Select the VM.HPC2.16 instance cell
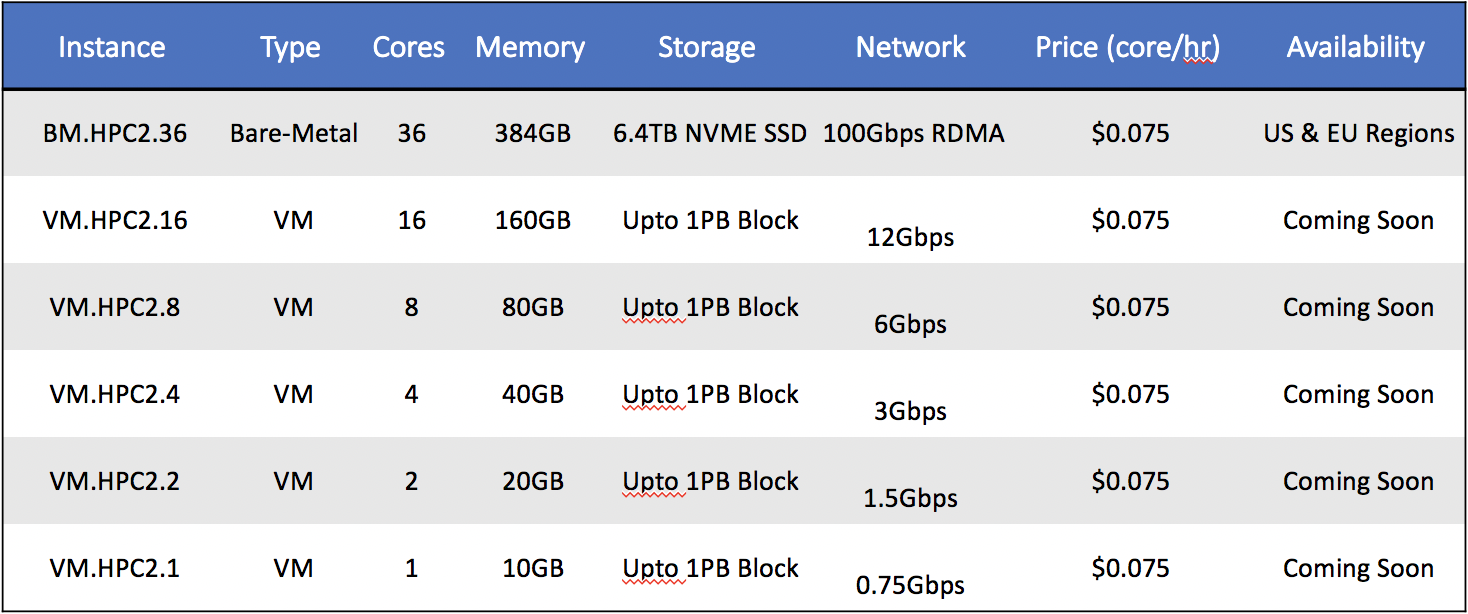This screenshot has height=614, width=1468. [115, 220]
